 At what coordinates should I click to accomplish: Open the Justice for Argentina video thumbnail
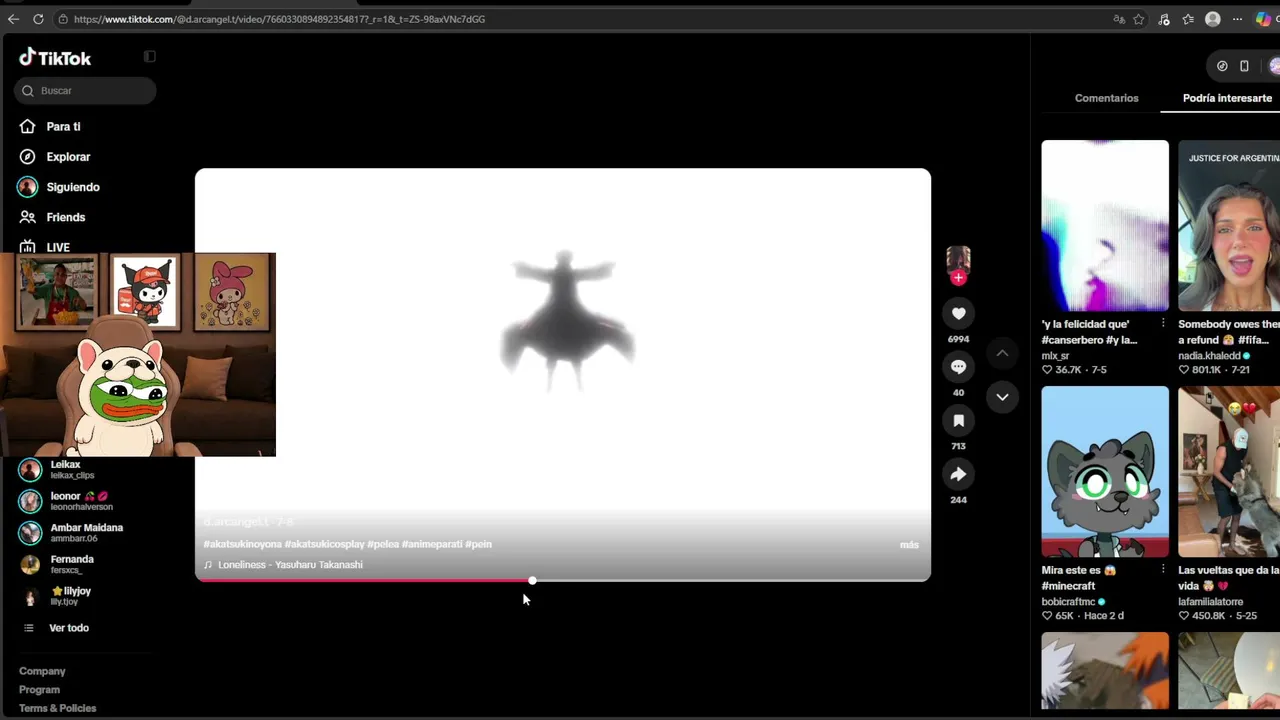[x=1229, y=226]
